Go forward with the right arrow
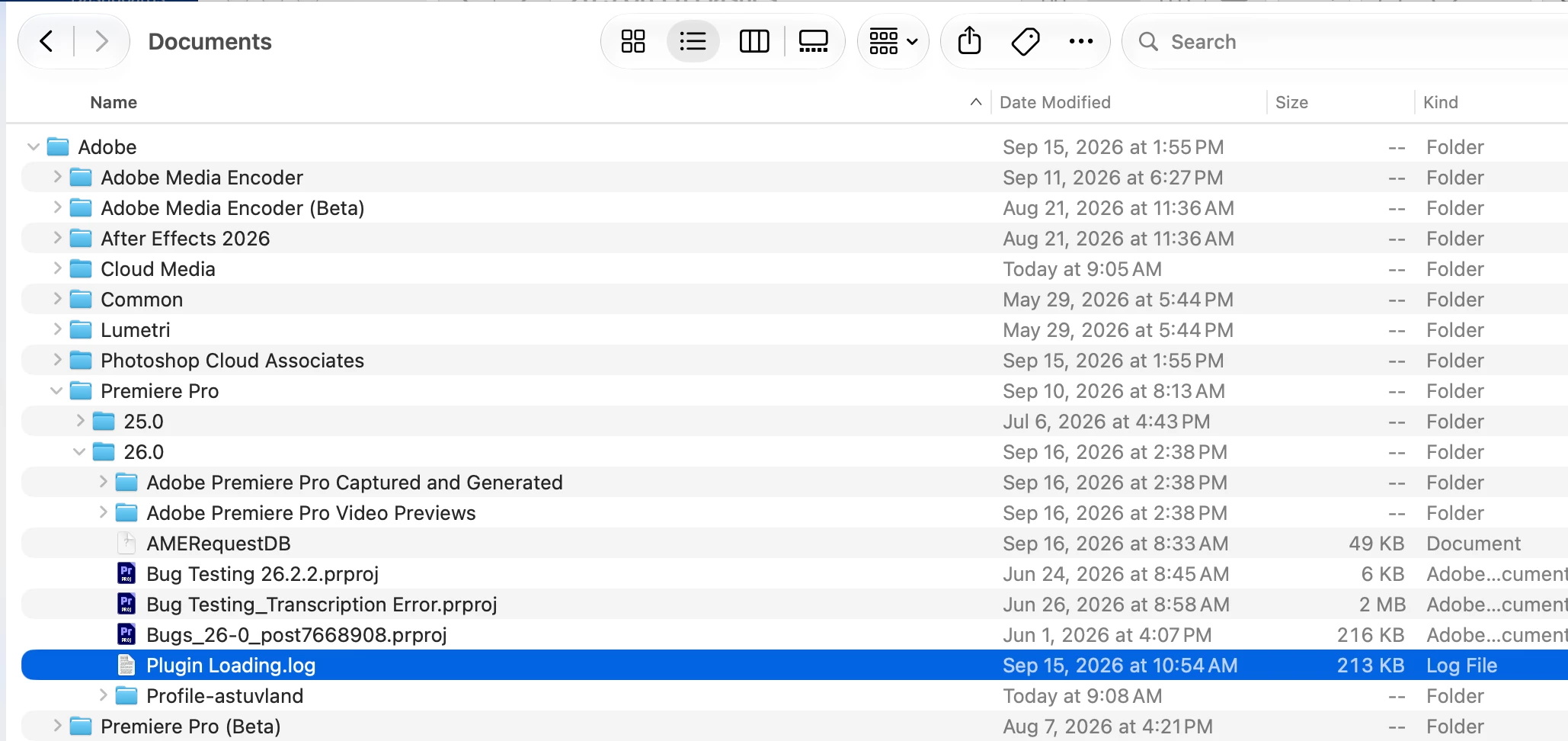1568x741 pixels. pos(101,41)
